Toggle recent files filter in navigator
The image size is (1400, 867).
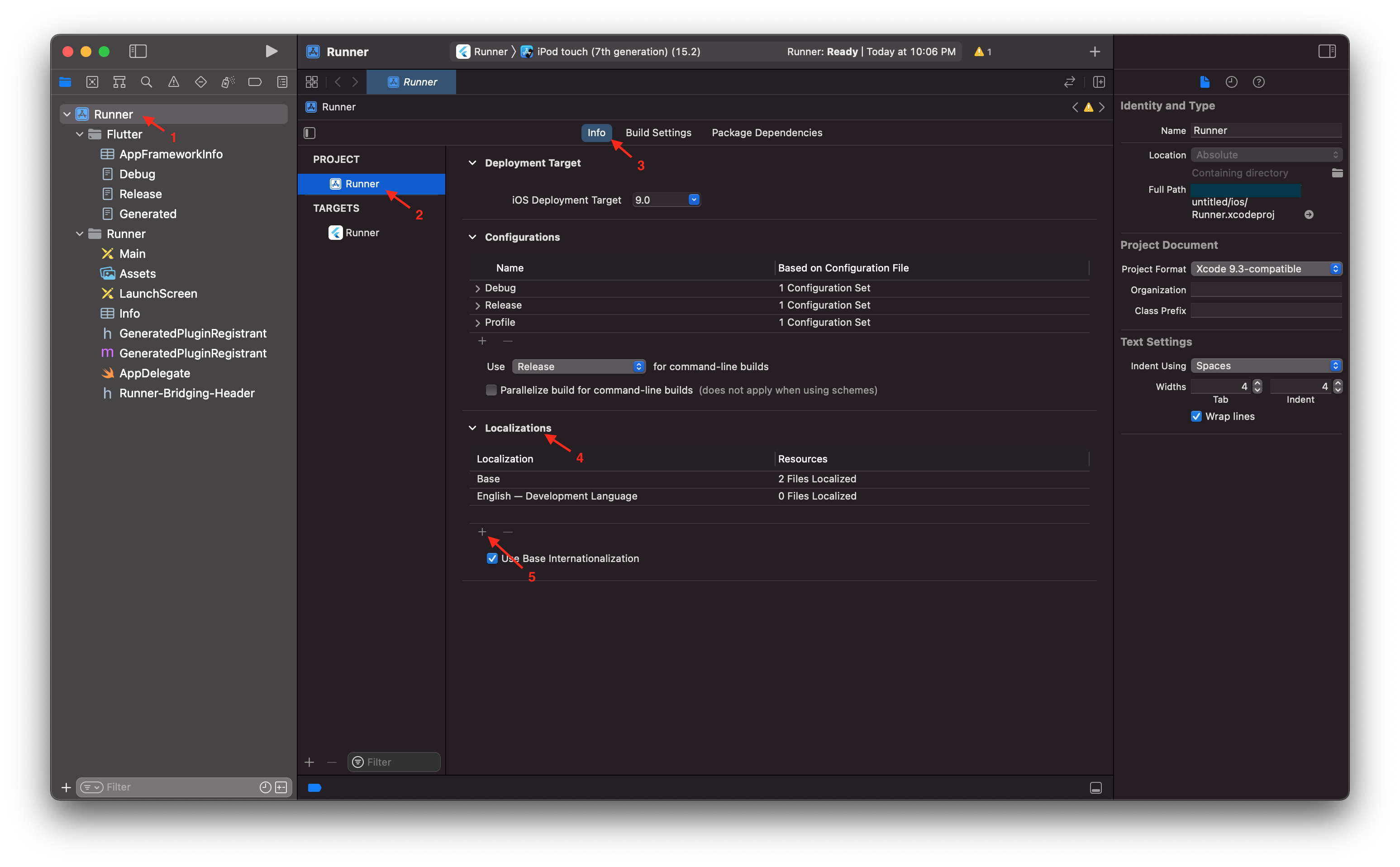[x=265, y=787]
